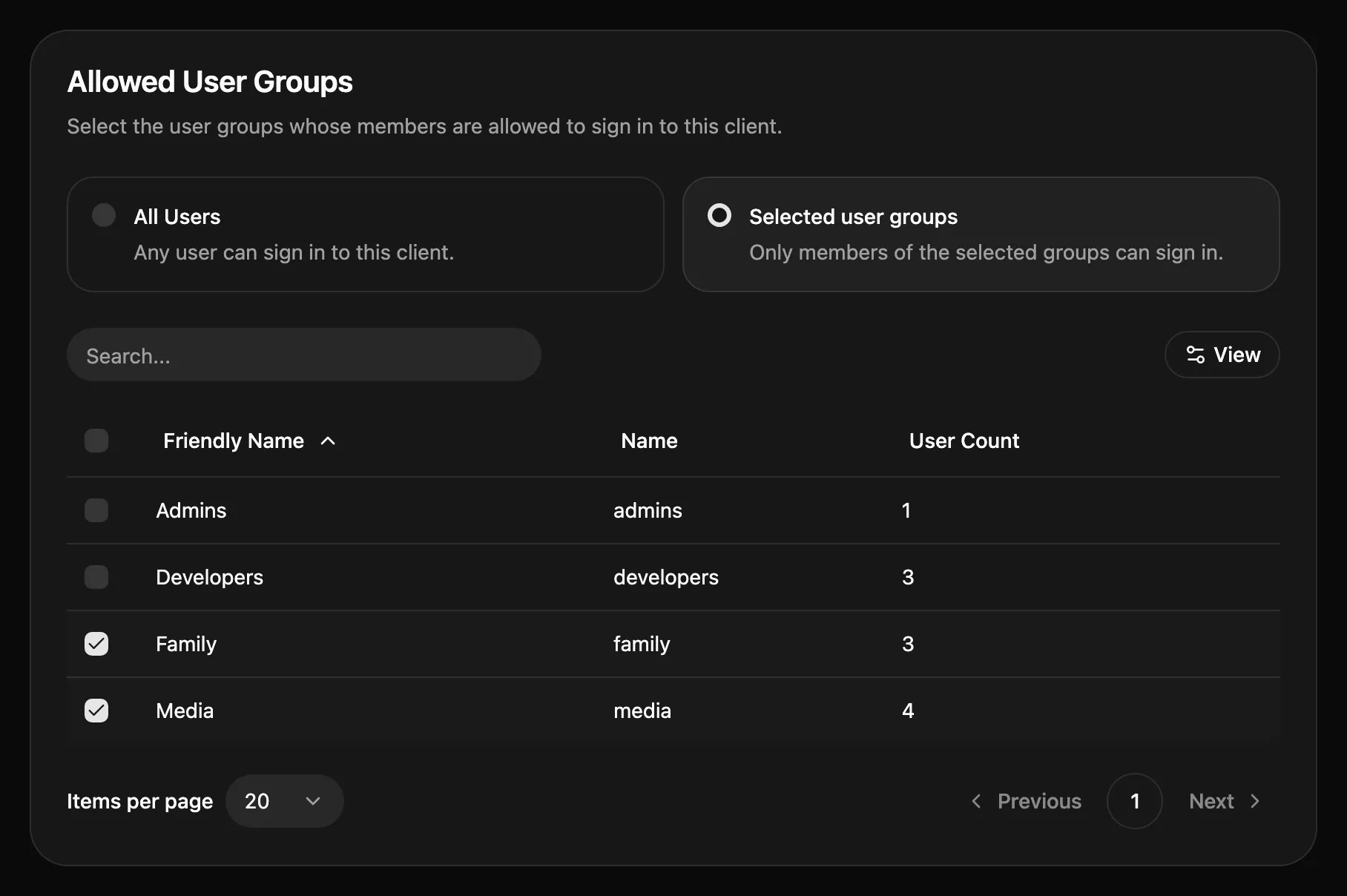Click the user count 1 for Admins
Screen dimensions: 1347x896
[x=906, y=510]
